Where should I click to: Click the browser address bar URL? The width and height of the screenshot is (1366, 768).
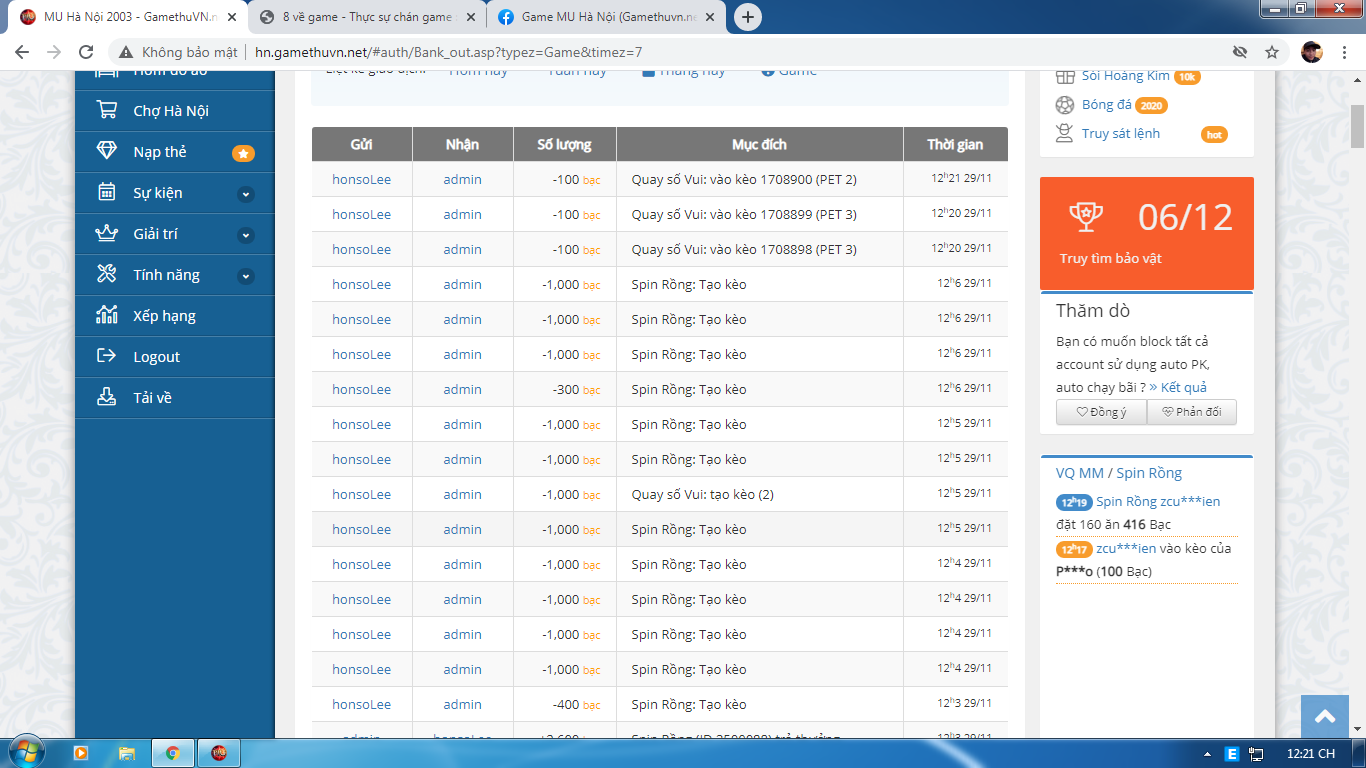pos(448,52)
